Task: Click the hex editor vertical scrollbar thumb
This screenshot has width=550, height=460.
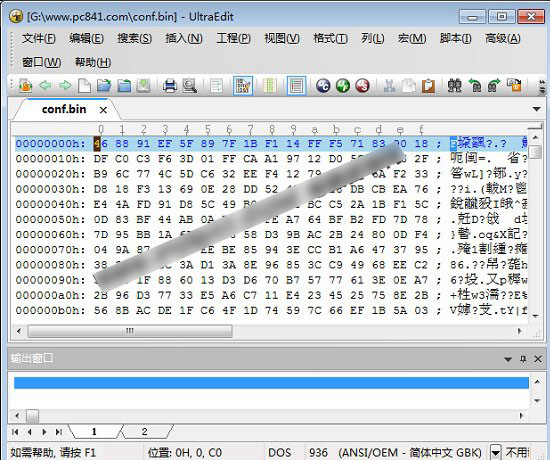Action: click(535, 152)
